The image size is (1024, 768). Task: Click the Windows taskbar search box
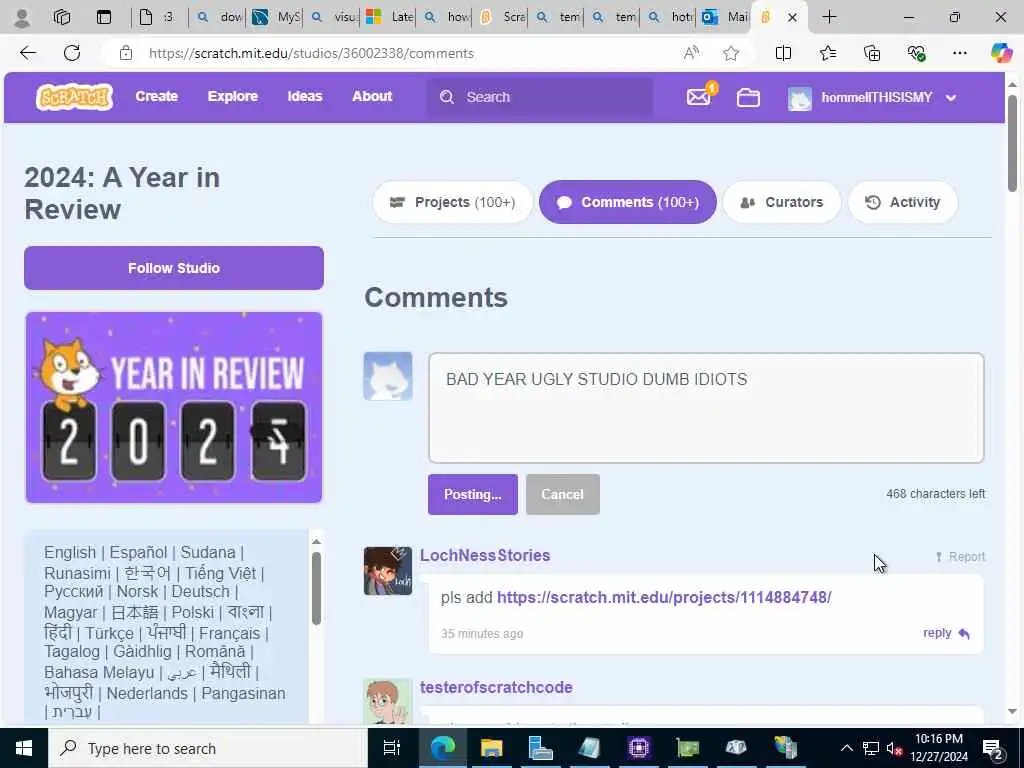(208, 748)
